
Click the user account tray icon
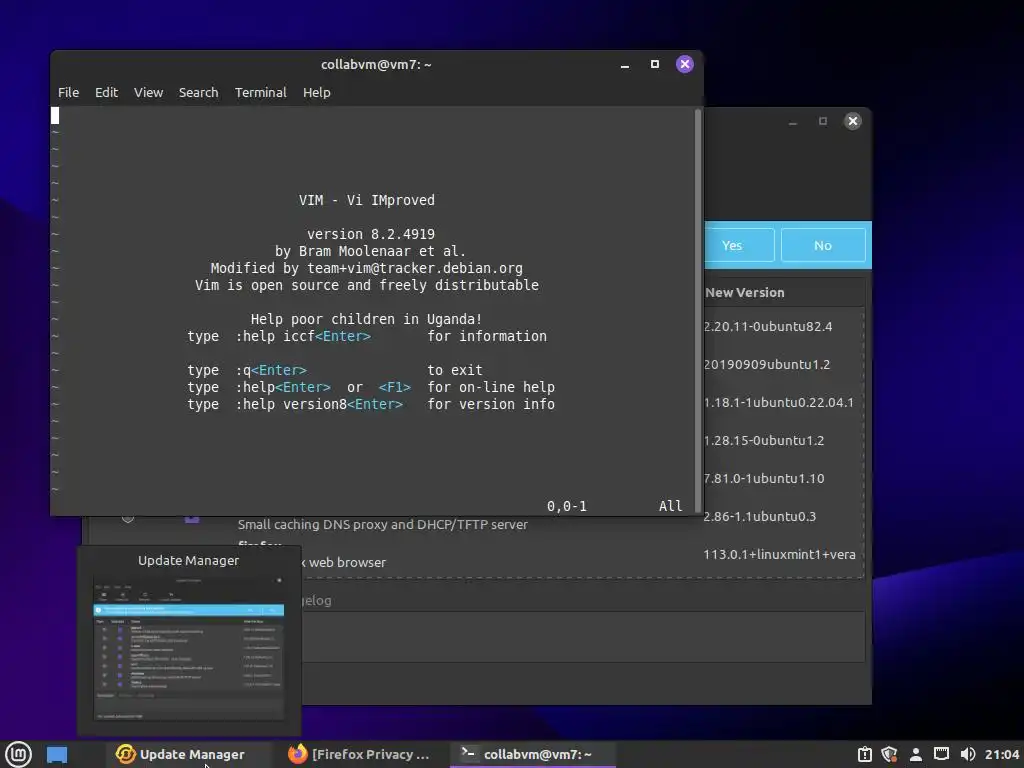click(x=916, y=754)
